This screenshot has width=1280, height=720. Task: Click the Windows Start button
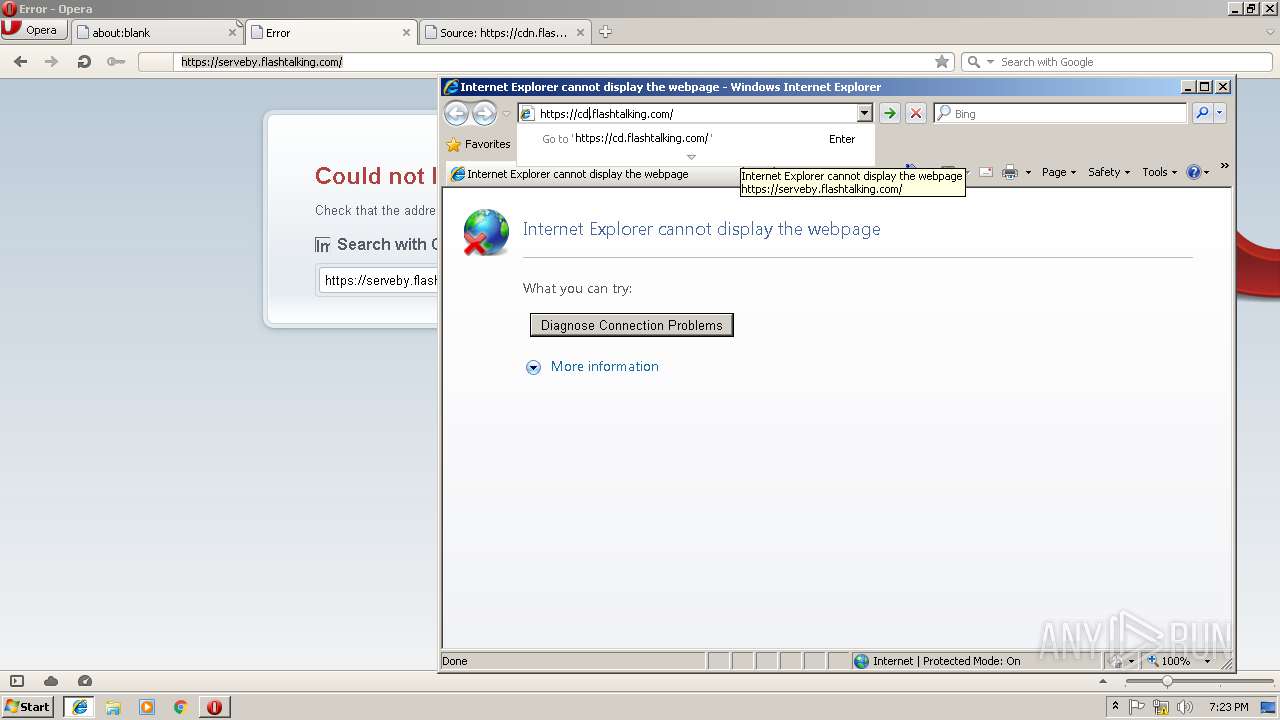(x=28, y=706)
